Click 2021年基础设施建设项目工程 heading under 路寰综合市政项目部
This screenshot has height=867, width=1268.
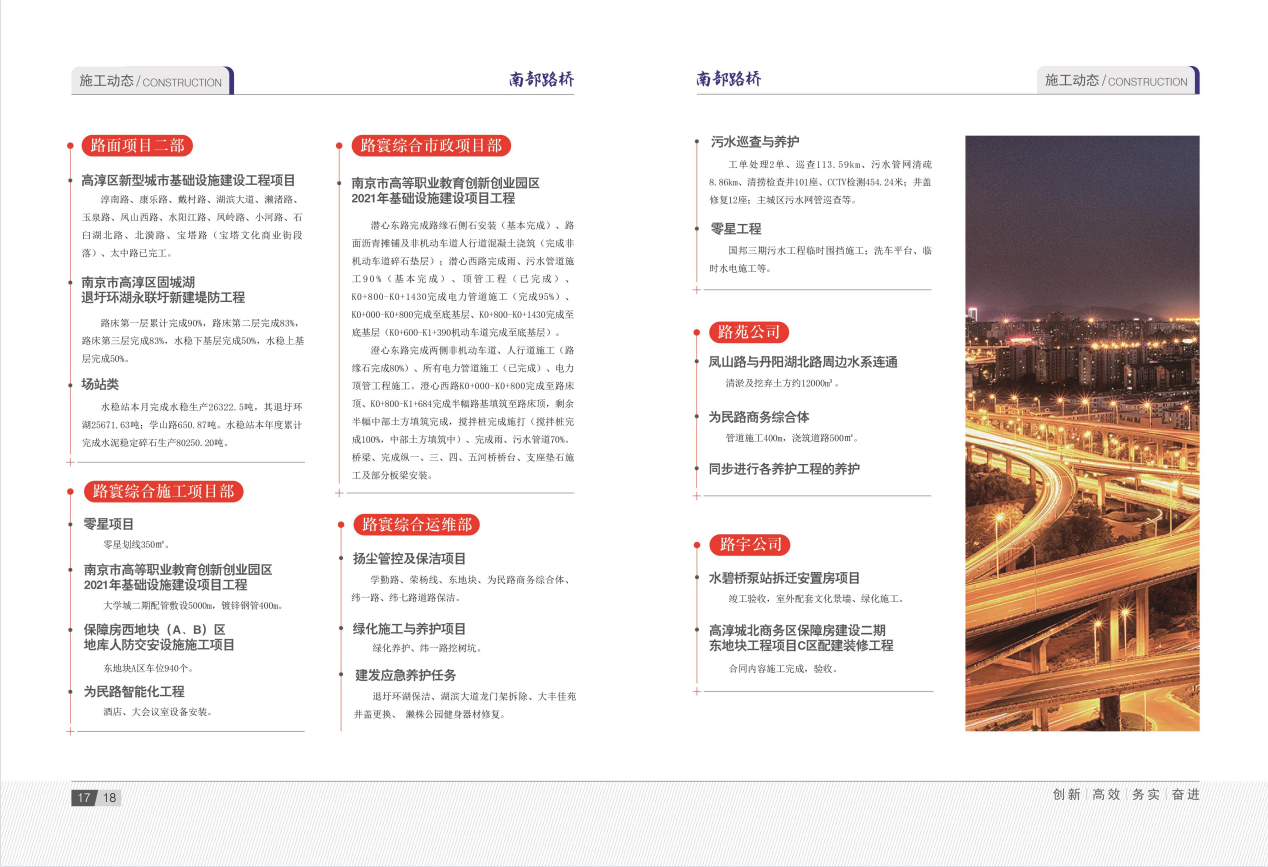pos(433,199)
